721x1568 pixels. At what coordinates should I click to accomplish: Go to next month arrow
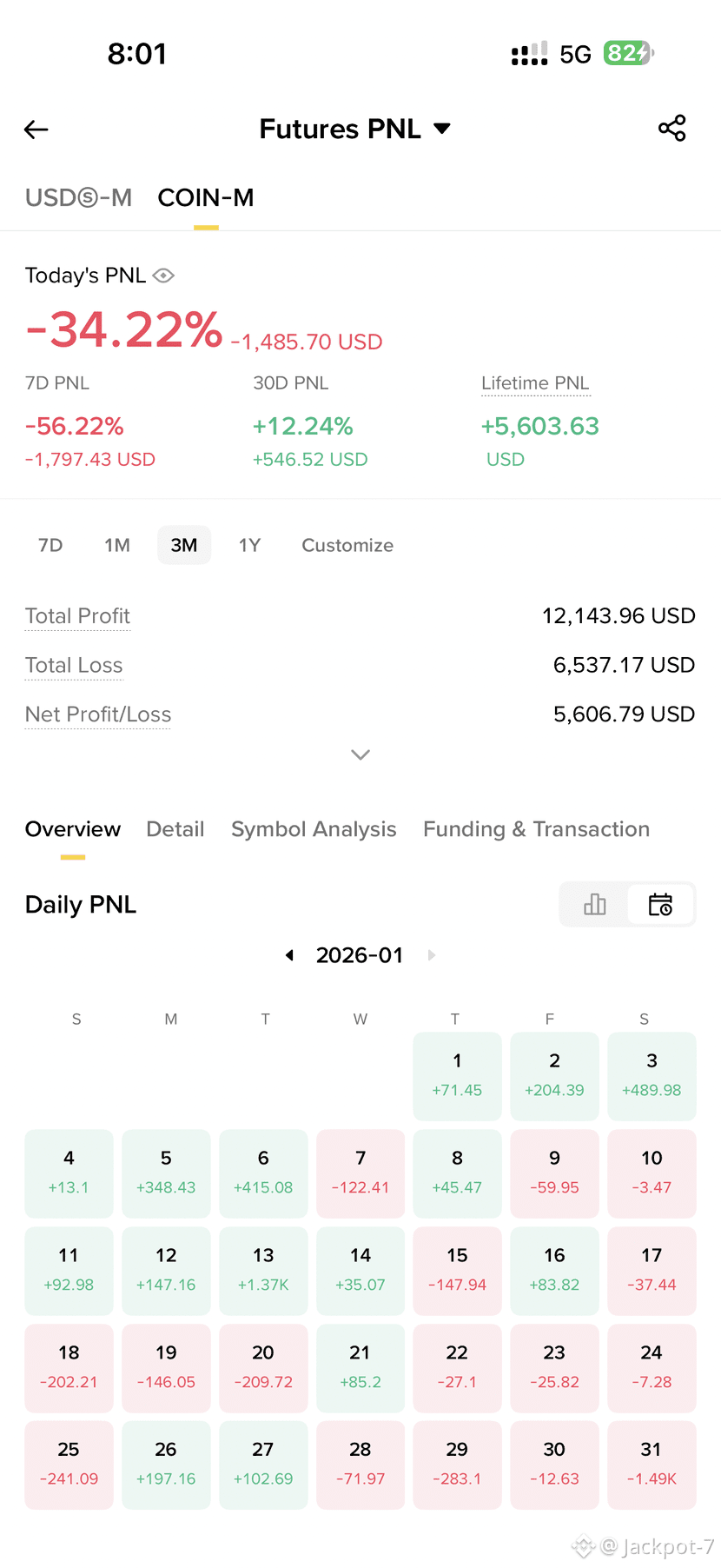[x=432, y=955]
